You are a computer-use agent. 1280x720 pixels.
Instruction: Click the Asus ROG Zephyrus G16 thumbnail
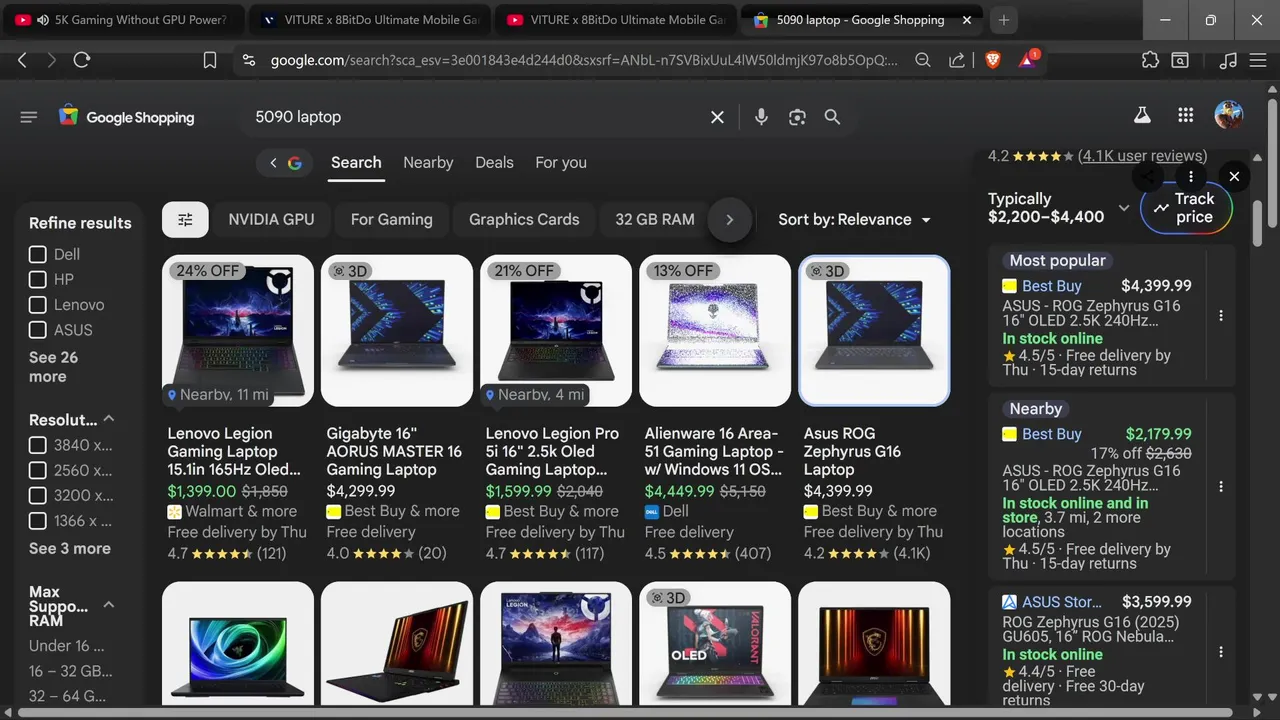(x=874, y=331)
